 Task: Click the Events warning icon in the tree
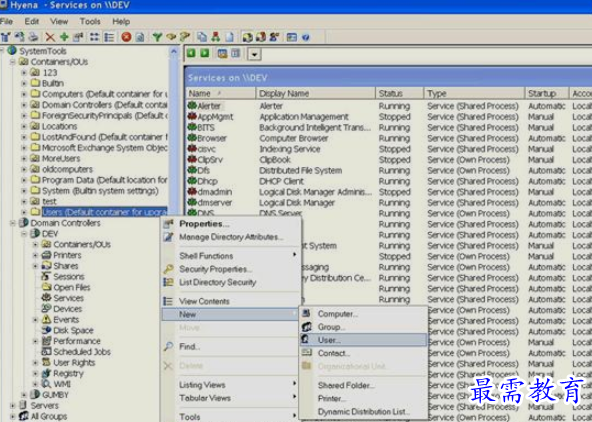point(46,319)
